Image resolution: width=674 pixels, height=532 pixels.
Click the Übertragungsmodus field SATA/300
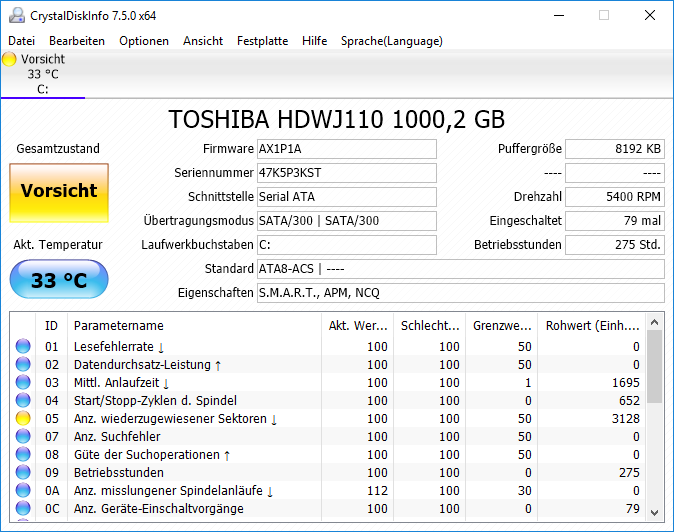tap(347, 221)
